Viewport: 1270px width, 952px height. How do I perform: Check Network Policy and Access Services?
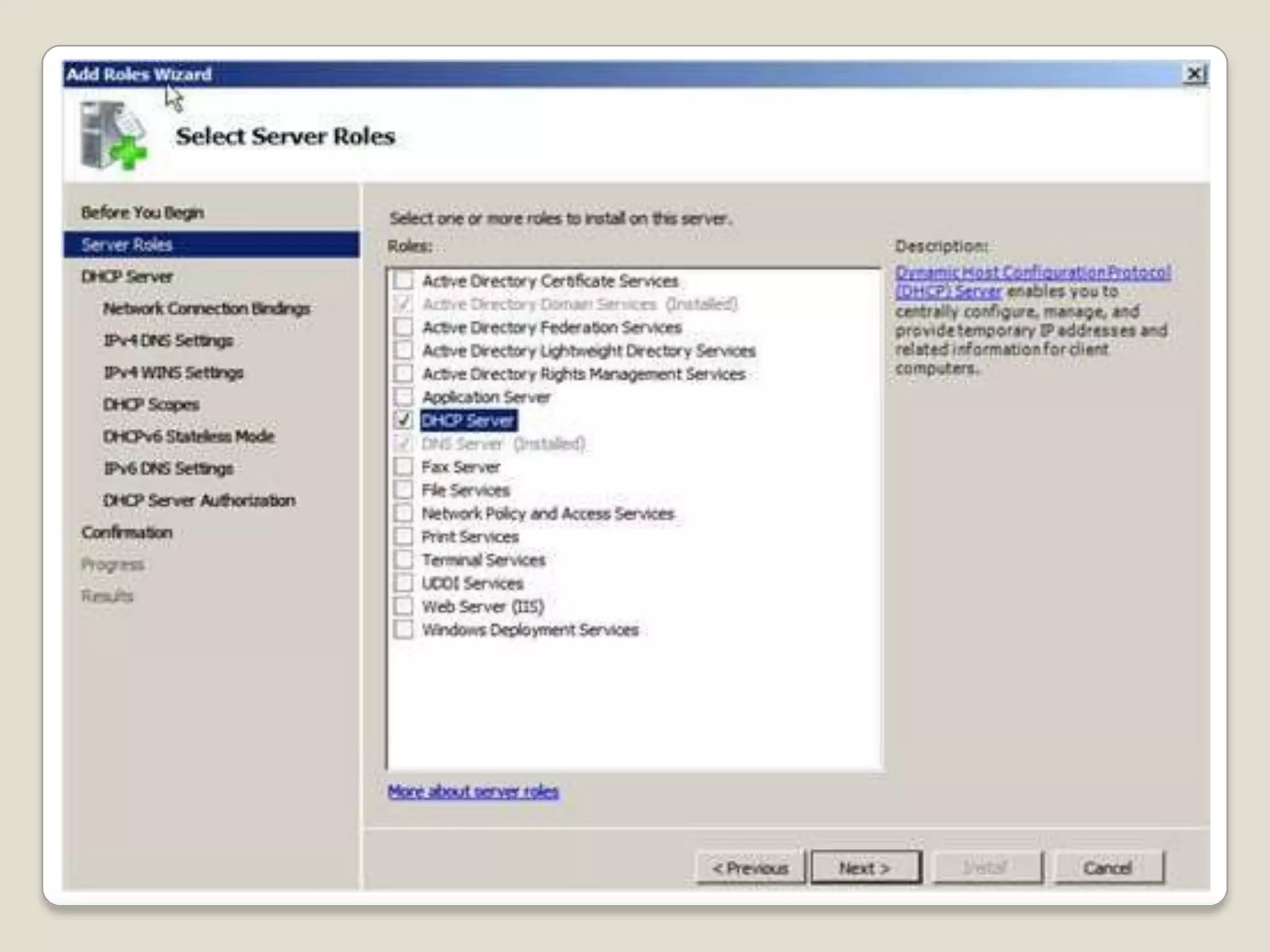tap(403, 513)
